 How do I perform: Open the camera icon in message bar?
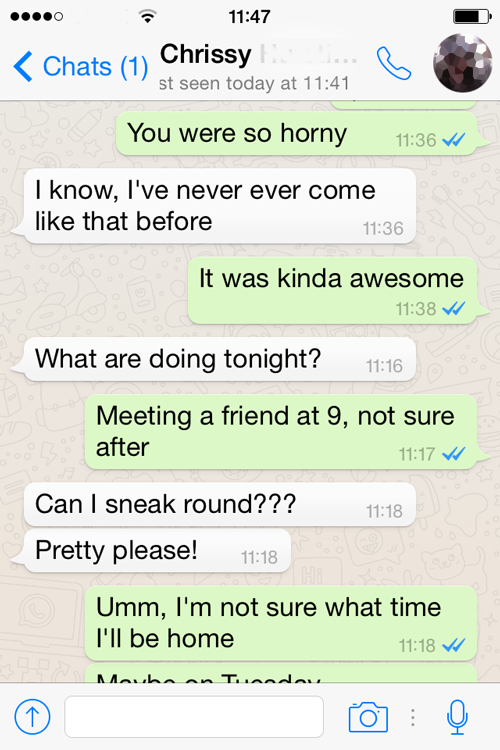click(368, 717)
